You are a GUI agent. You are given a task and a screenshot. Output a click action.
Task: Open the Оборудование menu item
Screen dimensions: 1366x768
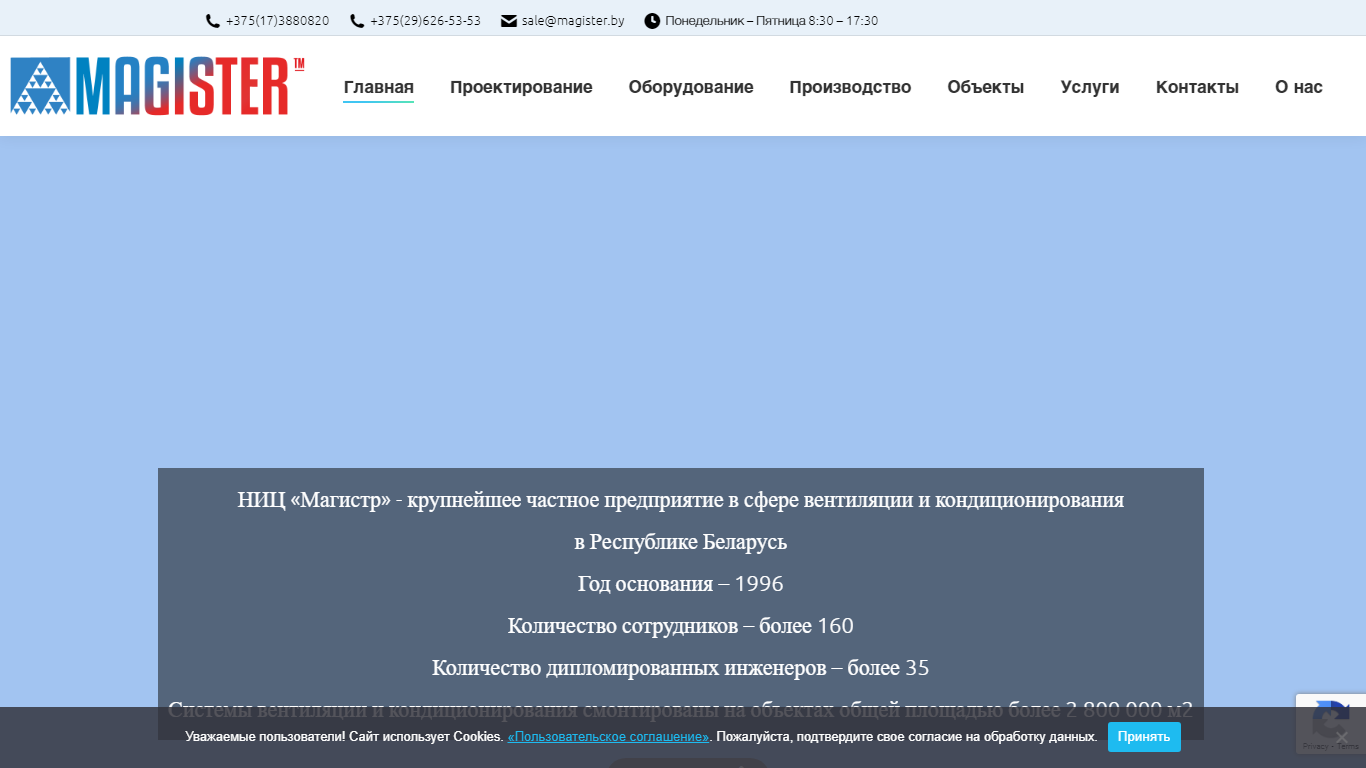(x=691, y=87)
